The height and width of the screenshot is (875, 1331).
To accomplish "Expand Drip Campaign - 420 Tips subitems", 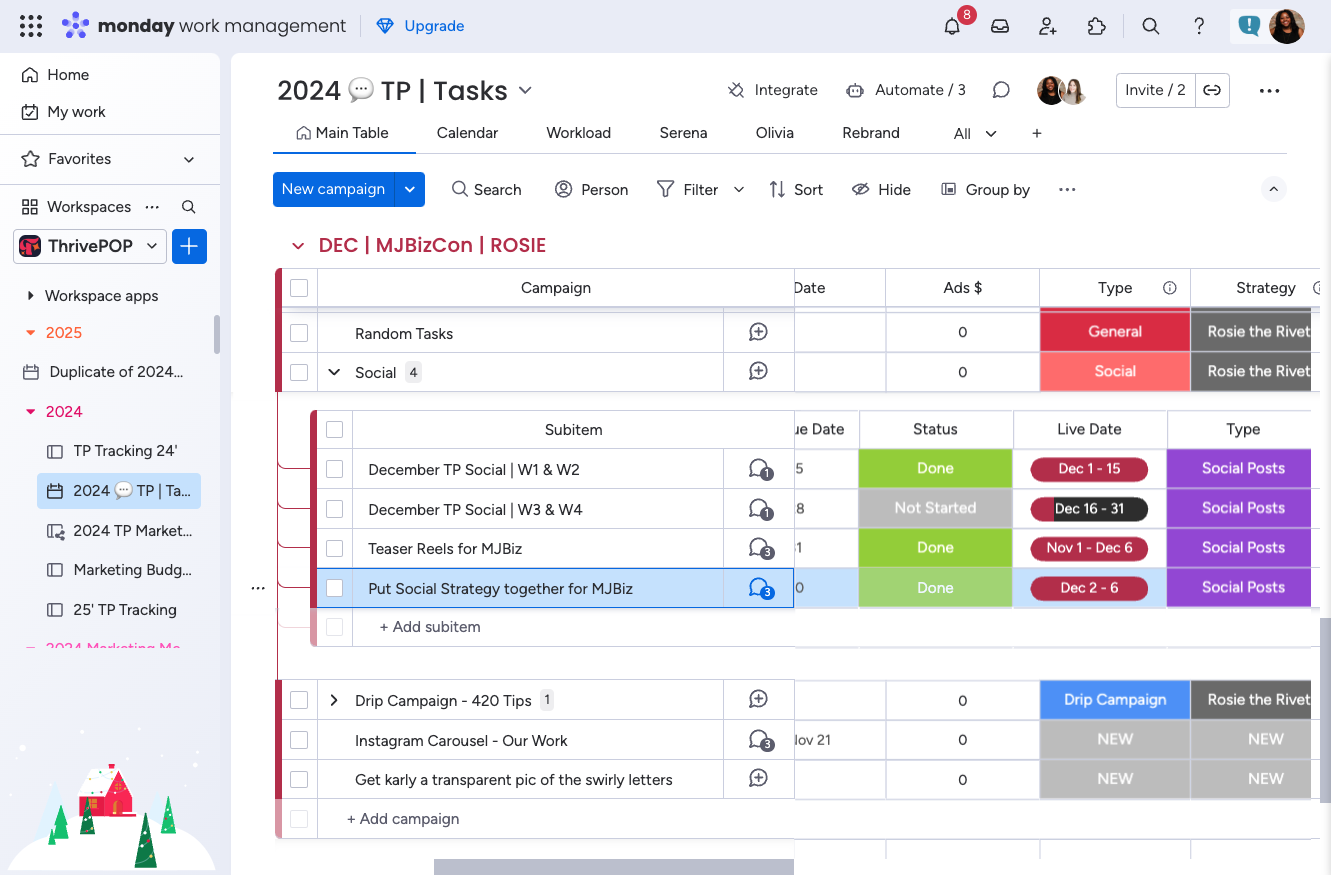I will [x=334, y=700].
